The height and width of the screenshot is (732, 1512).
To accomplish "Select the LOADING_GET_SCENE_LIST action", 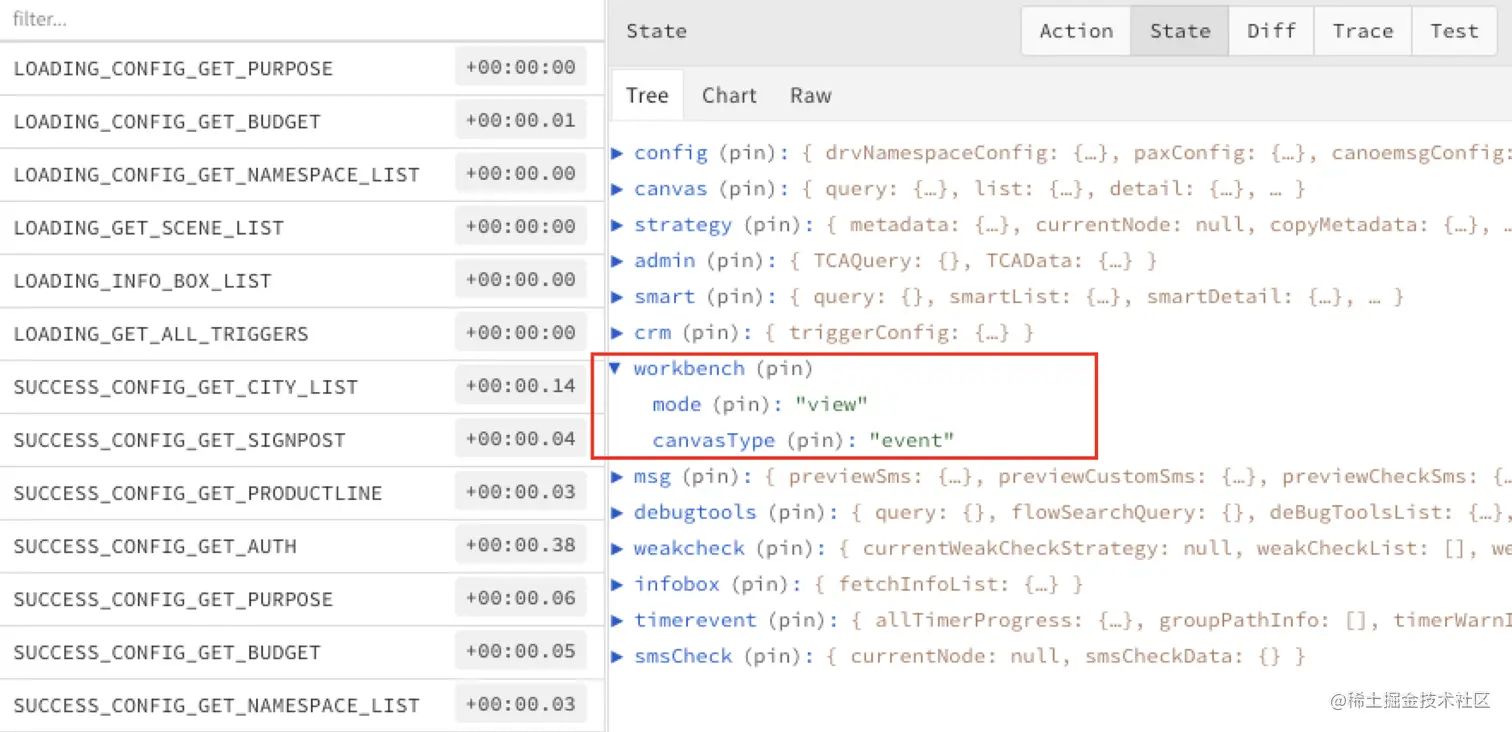I will [x=149, y=228].
